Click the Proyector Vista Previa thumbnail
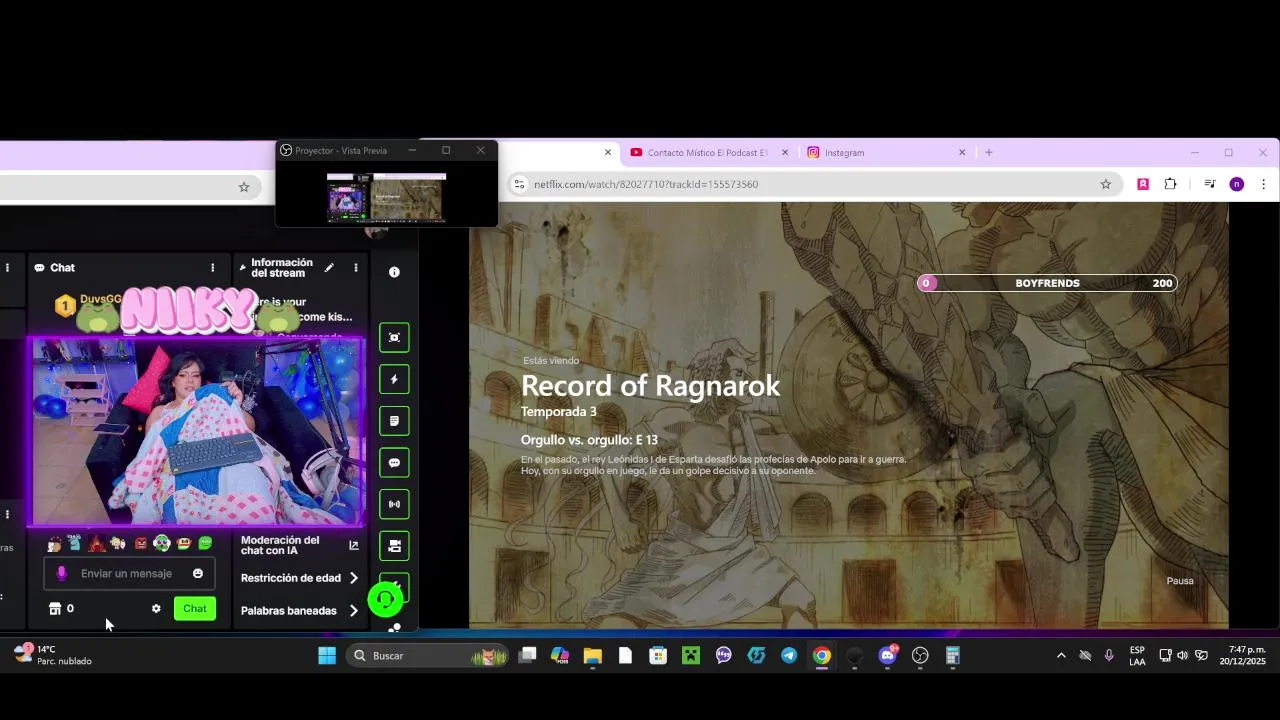This screenshot has width=1280, height=720. tap(386, 196)
